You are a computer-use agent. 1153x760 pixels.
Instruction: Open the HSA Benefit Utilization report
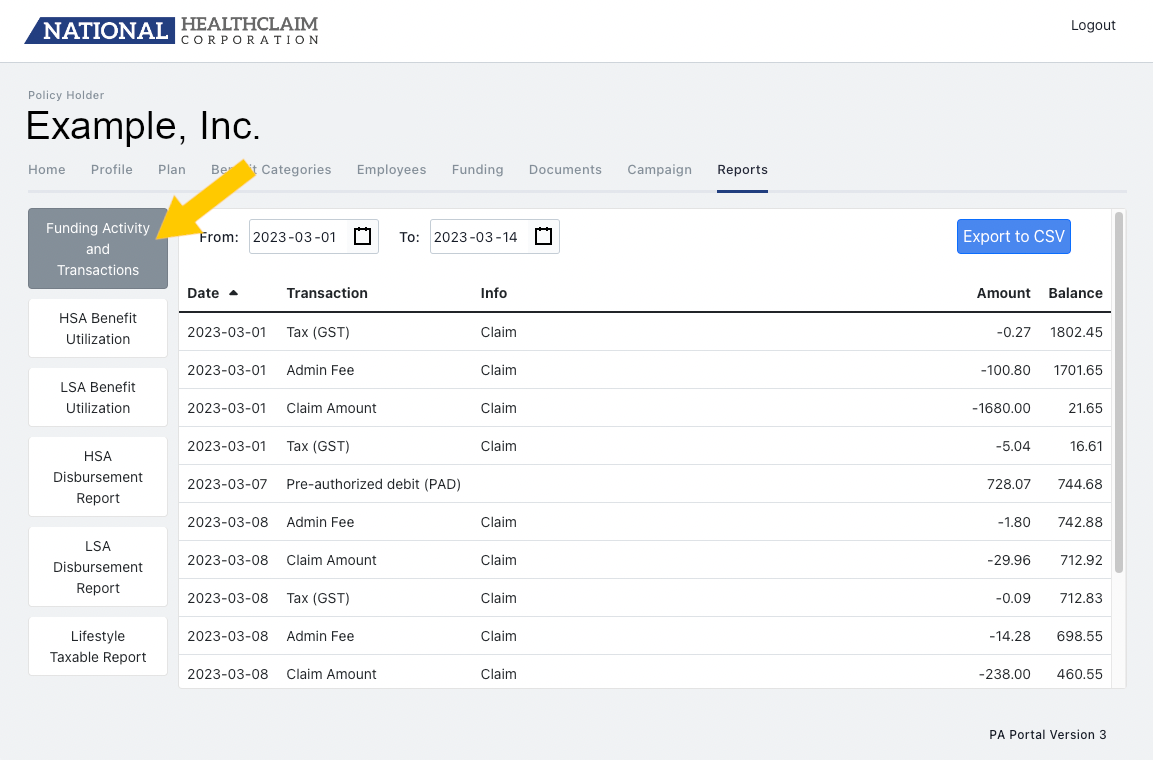(98, 329)
